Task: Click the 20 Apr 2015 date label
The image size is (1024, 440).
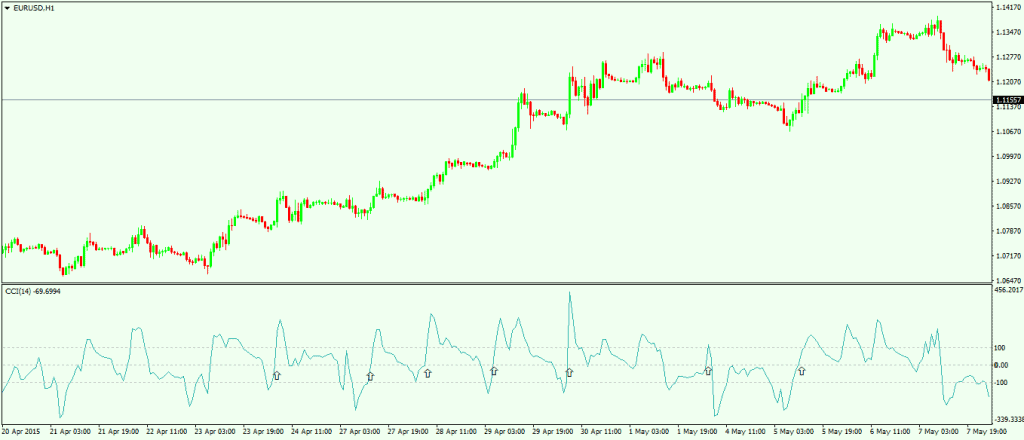Action: [x=22, y=432]
